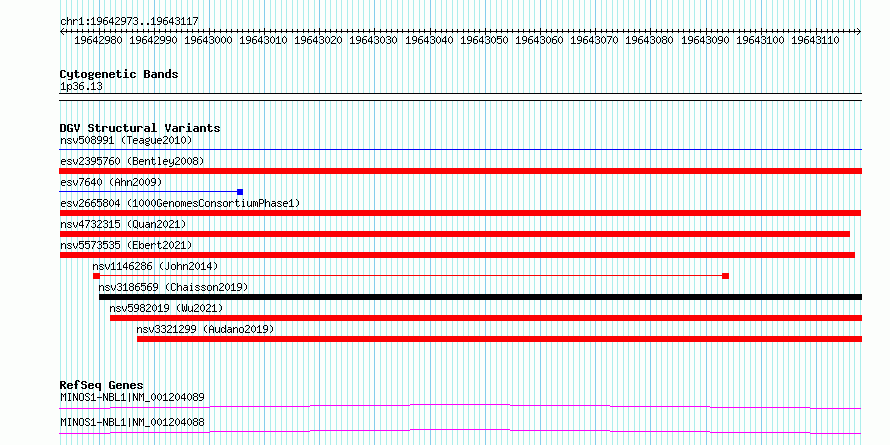Click ruler position 19643020

coord(318,40)
